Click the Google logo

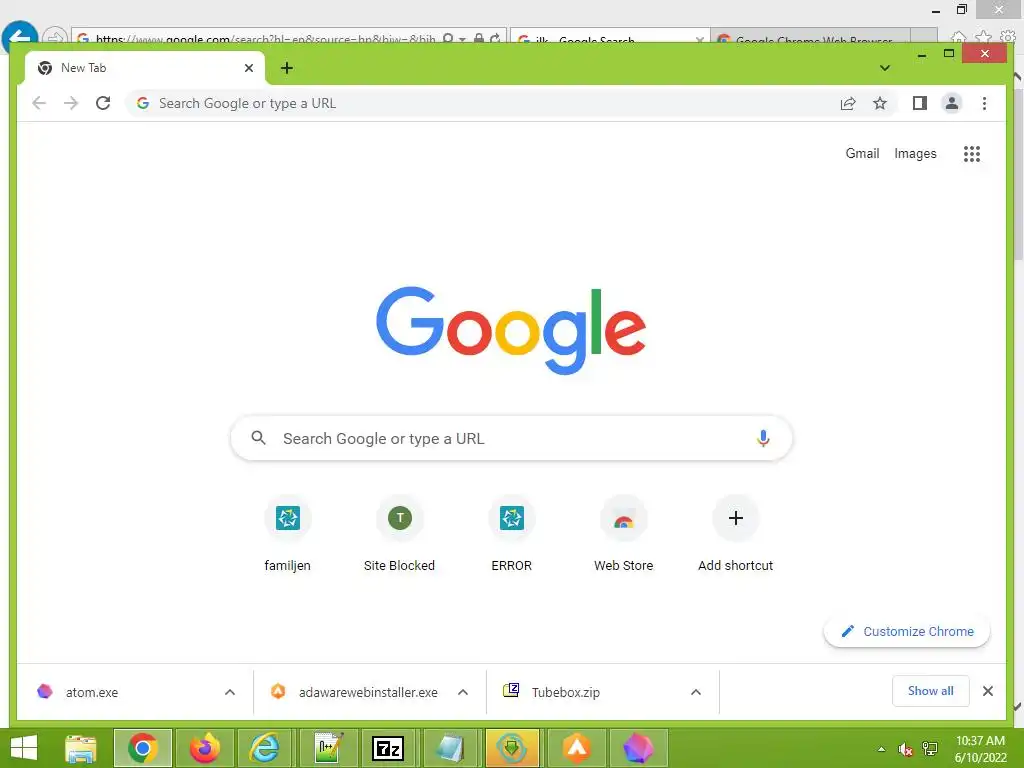(511, 330)
